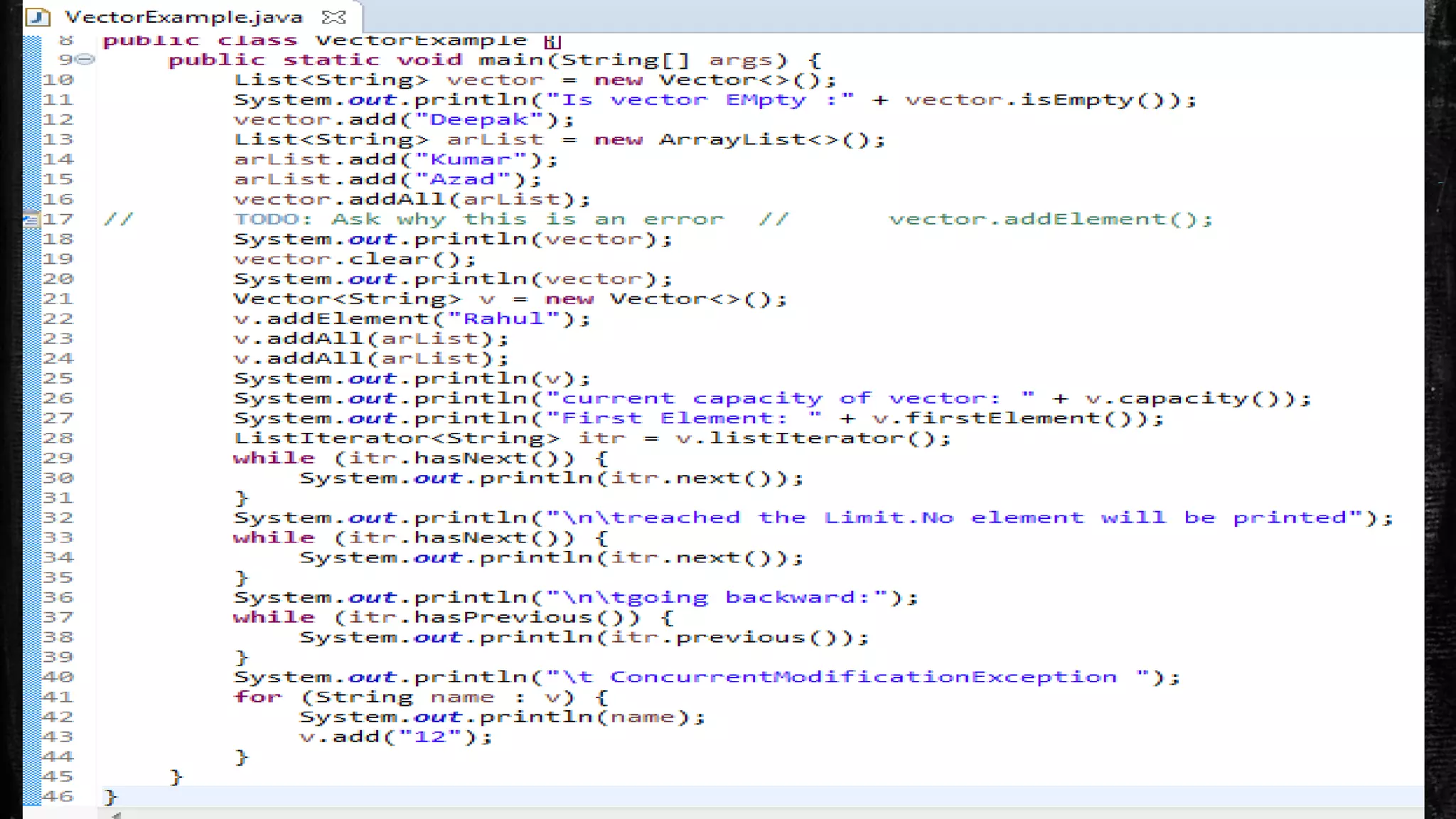This screenshot has width=1456, height=819.
Task: Click the horizontal scrollbar left arrow
Action: point(116,815)
